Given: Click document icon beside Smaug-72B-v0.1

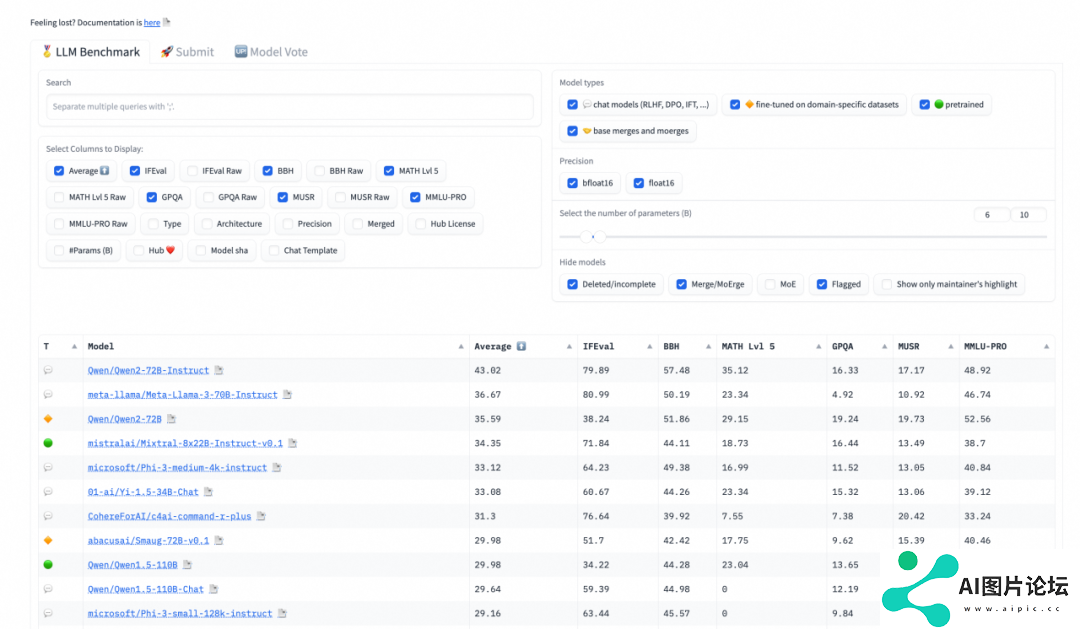Looking at the screenshot, I should (219, 541).
